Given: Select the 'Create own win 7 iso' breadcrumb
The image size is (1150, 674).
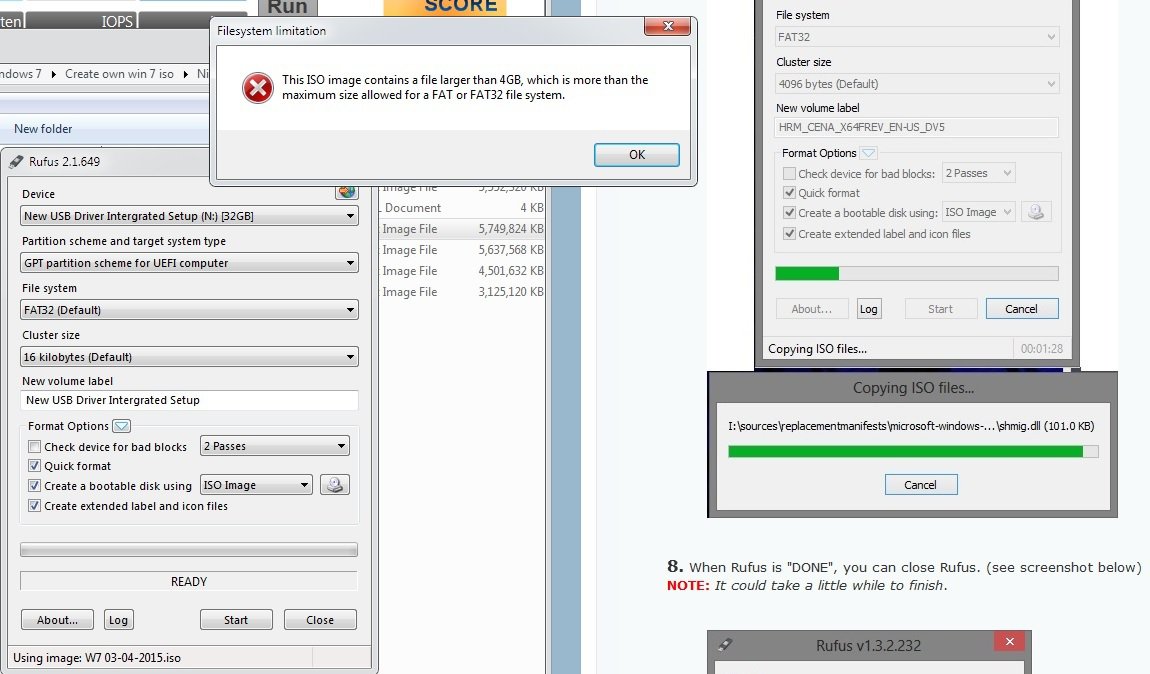Looking at the screenshot, I should tap(120, 74).
